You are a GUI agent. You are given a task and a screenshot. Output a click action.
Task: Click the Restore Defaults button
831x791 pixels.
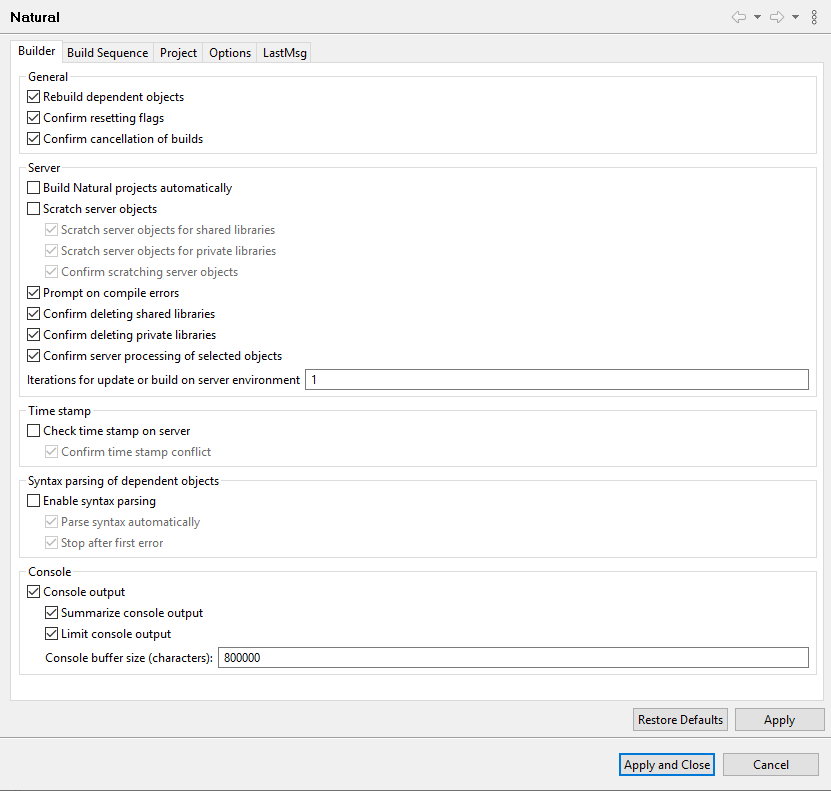680,720
